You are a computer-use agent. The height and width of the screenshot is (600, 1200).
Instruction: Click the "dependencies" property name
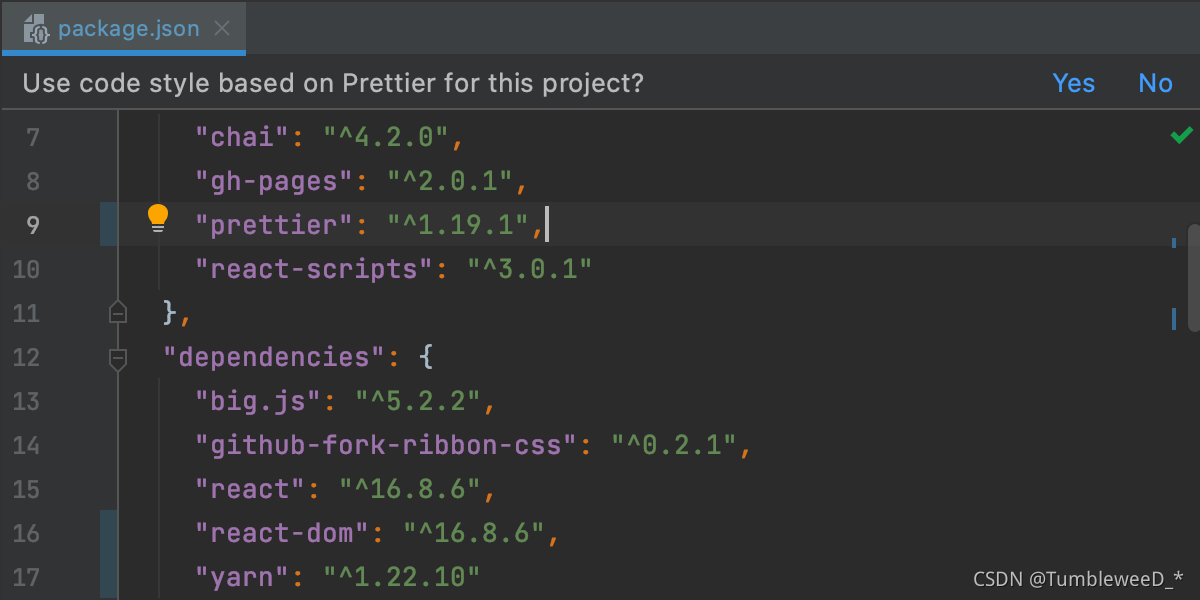pos(273,357)
